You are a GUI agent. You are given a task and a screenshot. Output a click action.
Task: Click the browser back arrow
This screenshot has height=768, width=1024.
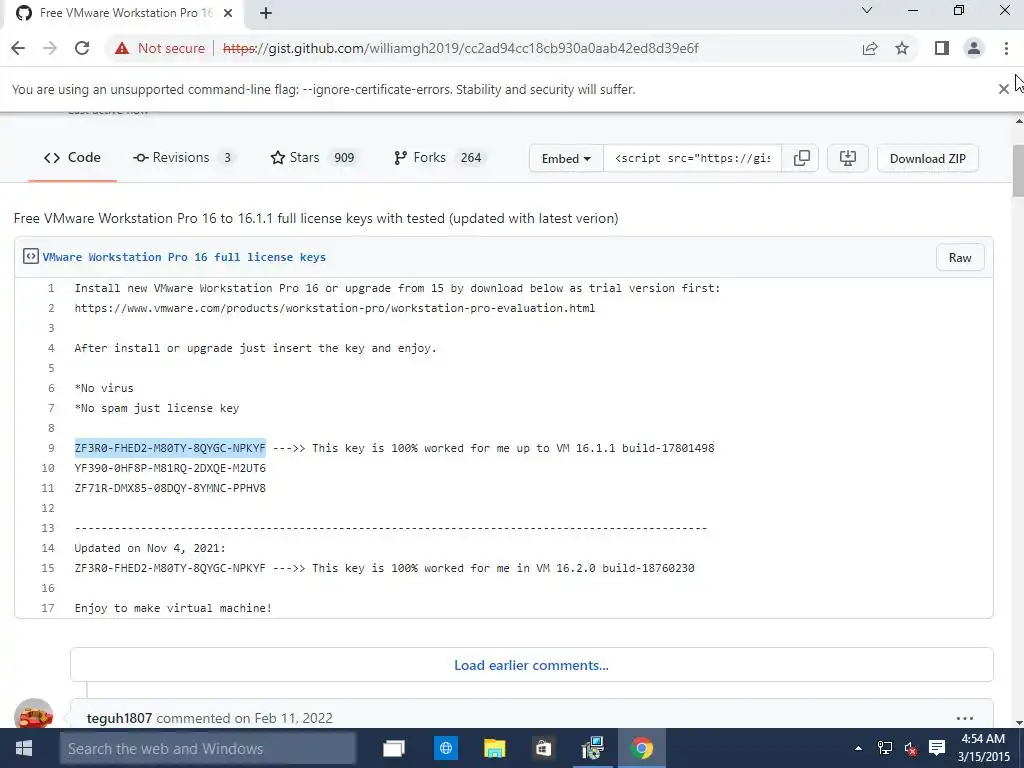point(18,48)
